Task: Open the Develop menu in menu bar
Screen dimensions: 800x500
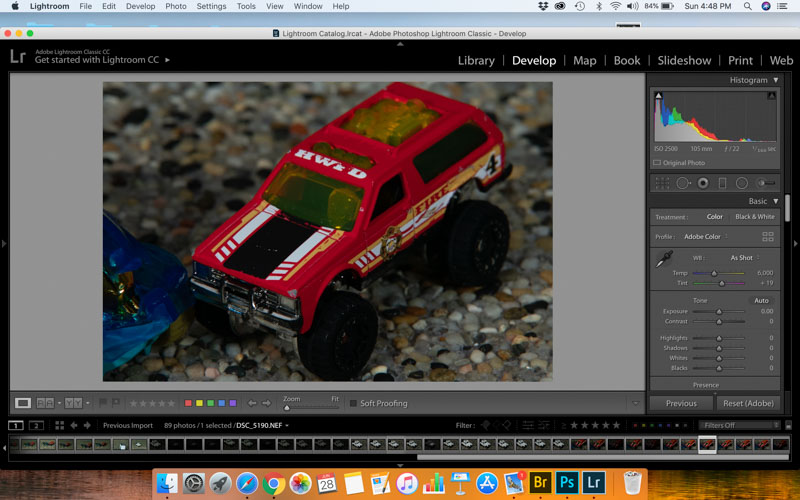Action: point(140,6)
